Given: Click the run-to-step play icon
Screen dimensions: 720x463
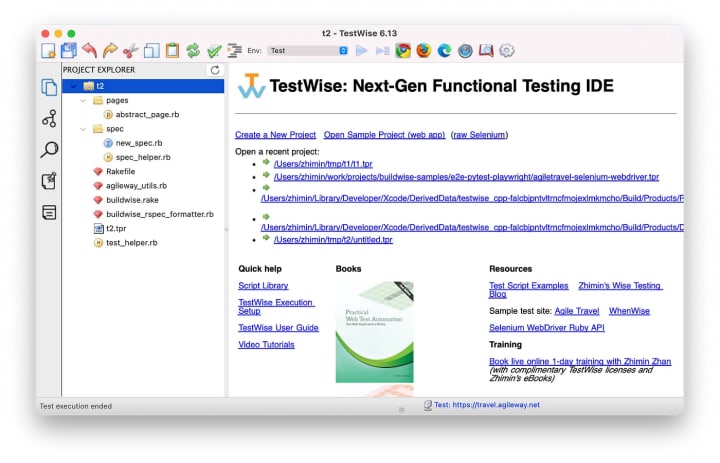Looking at the screenshot, I should click(382, 51).
